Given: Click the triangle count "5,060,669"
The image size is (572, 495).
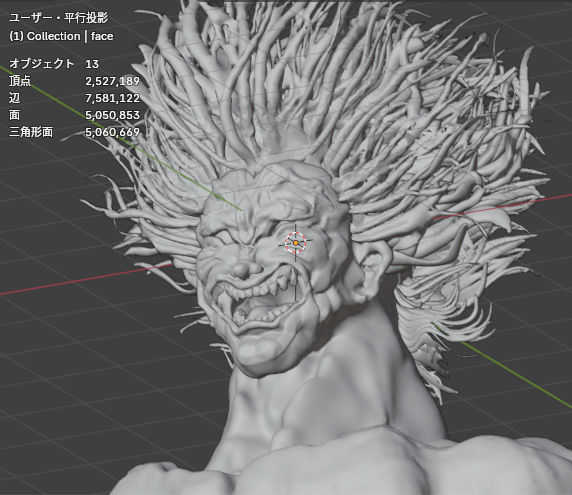Looking at the screenshot, I should point(112,132).
